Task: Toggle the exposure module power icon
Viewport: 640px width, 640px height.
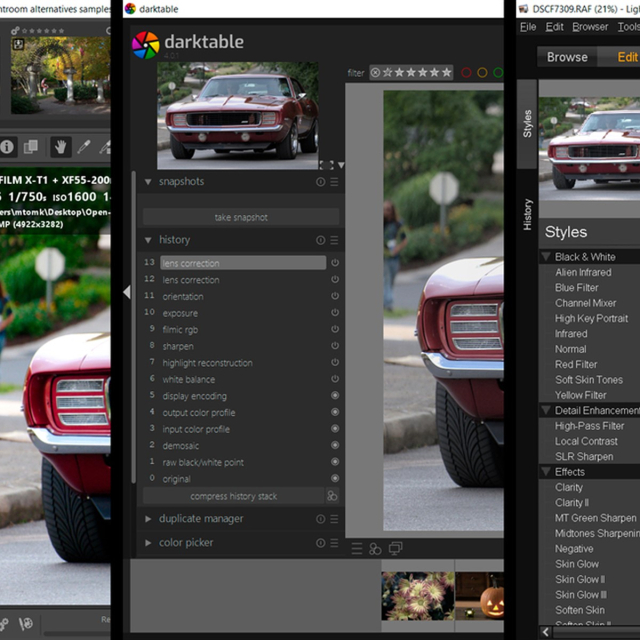Action: click(x=334, y=313)
